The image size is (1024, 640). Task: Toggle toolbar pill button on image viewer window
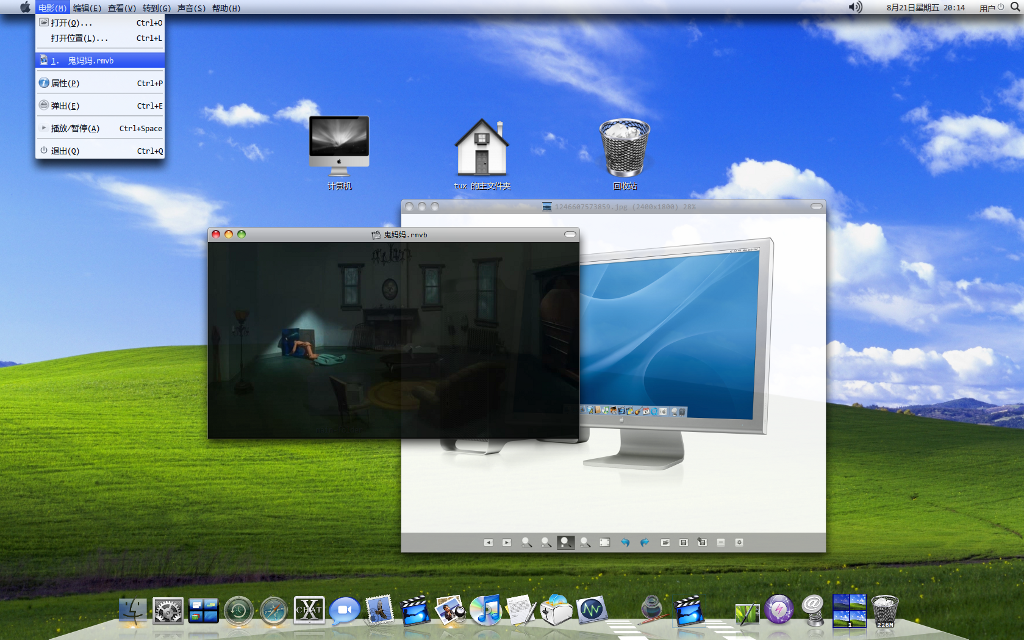pyautogui.click(x=816, y=206)
